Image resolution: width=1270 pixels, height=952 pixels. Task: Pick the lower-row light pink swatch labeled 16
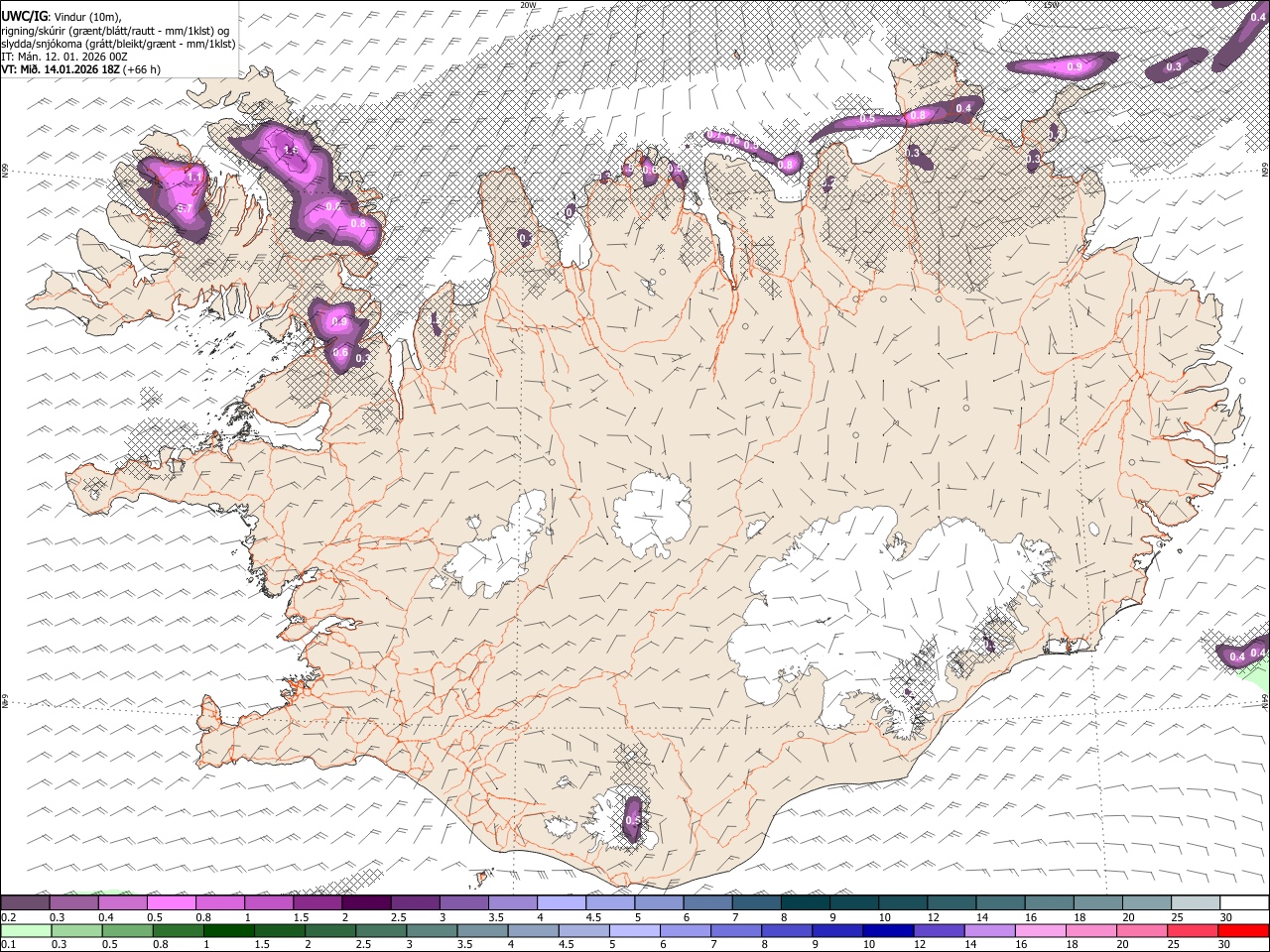(1041, 930)
